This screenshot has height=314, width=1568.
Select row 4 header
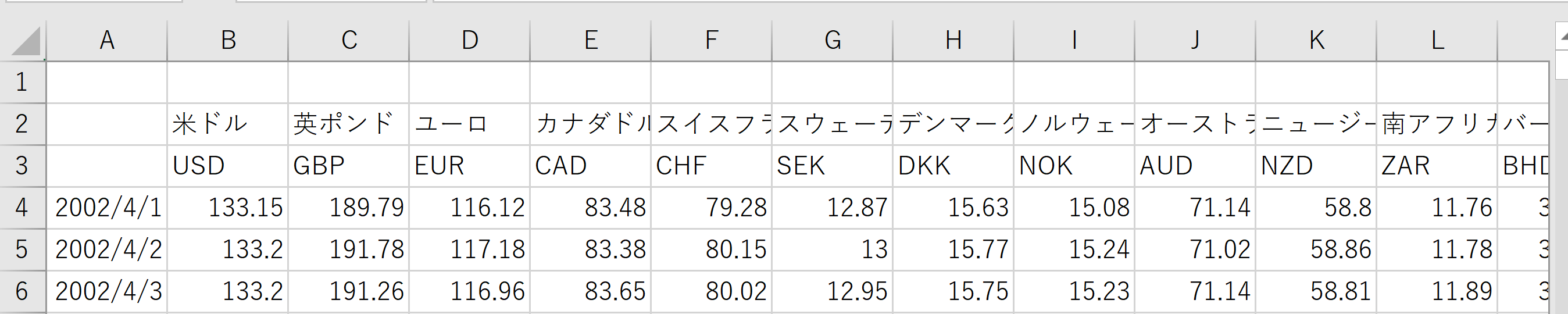(x=23, y=208)
